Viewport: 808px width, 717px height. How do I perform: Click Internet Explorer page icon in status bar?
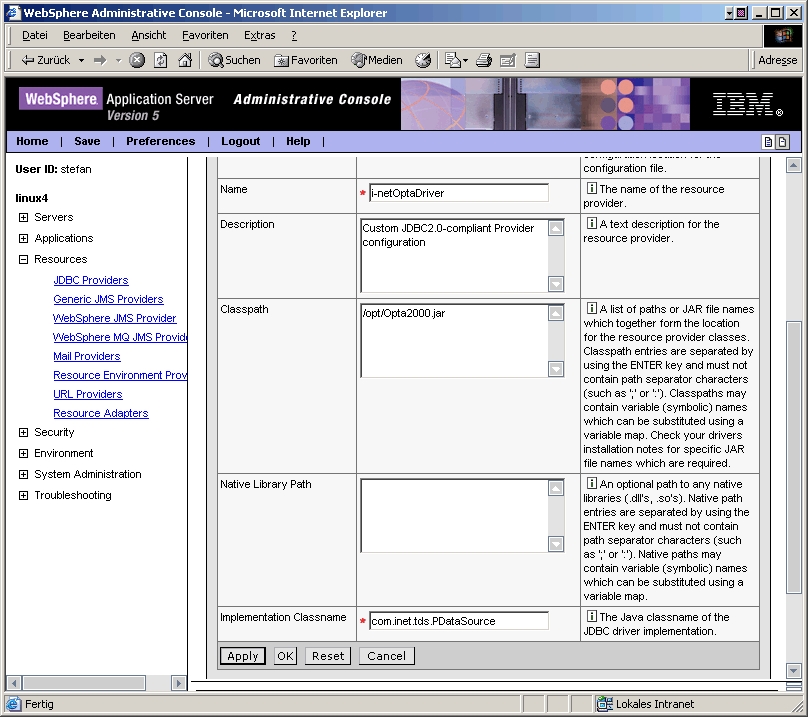click(14, 704)
